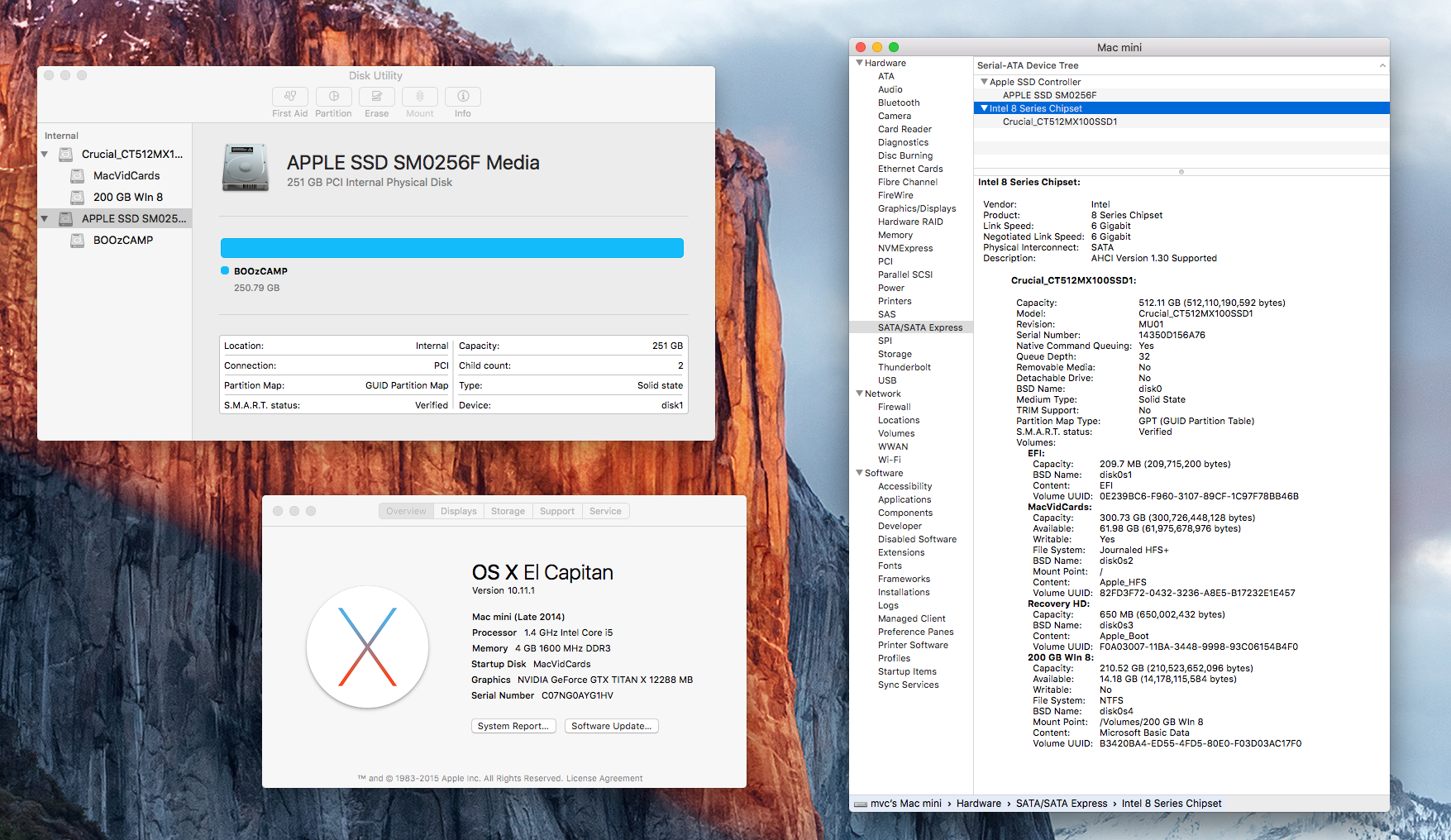Select Thunderbolt in System Report sidebar
The width and height of the screenshot is (1451, 840).
(x=904, y=367)
